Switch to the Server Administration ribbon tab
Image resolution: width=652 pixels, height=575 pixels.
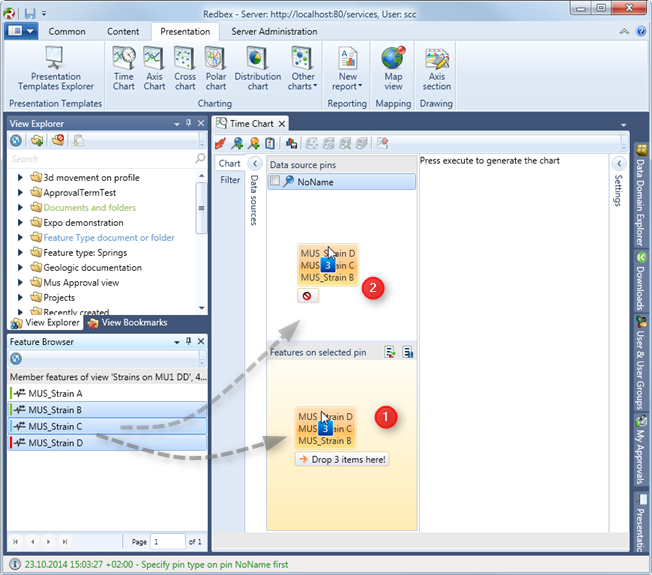pos(274,31)
